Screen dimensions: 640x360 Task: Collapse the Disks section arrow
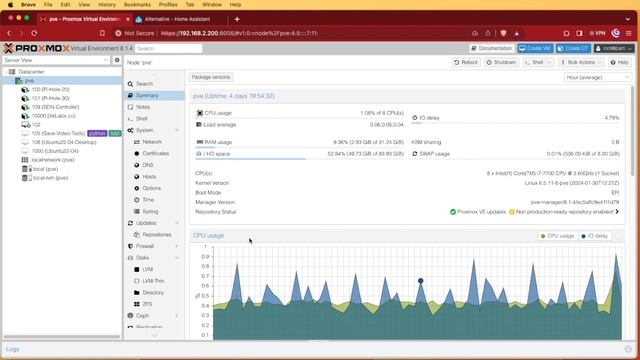177,258
